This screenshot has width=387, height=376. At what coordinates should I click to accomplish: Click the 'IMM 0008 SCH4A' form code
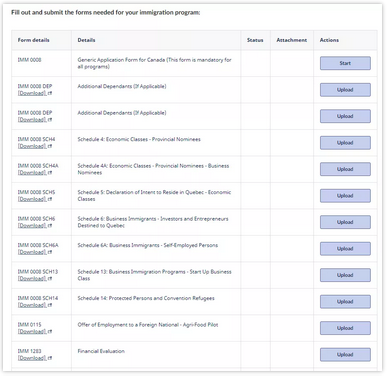click(38, 166)
